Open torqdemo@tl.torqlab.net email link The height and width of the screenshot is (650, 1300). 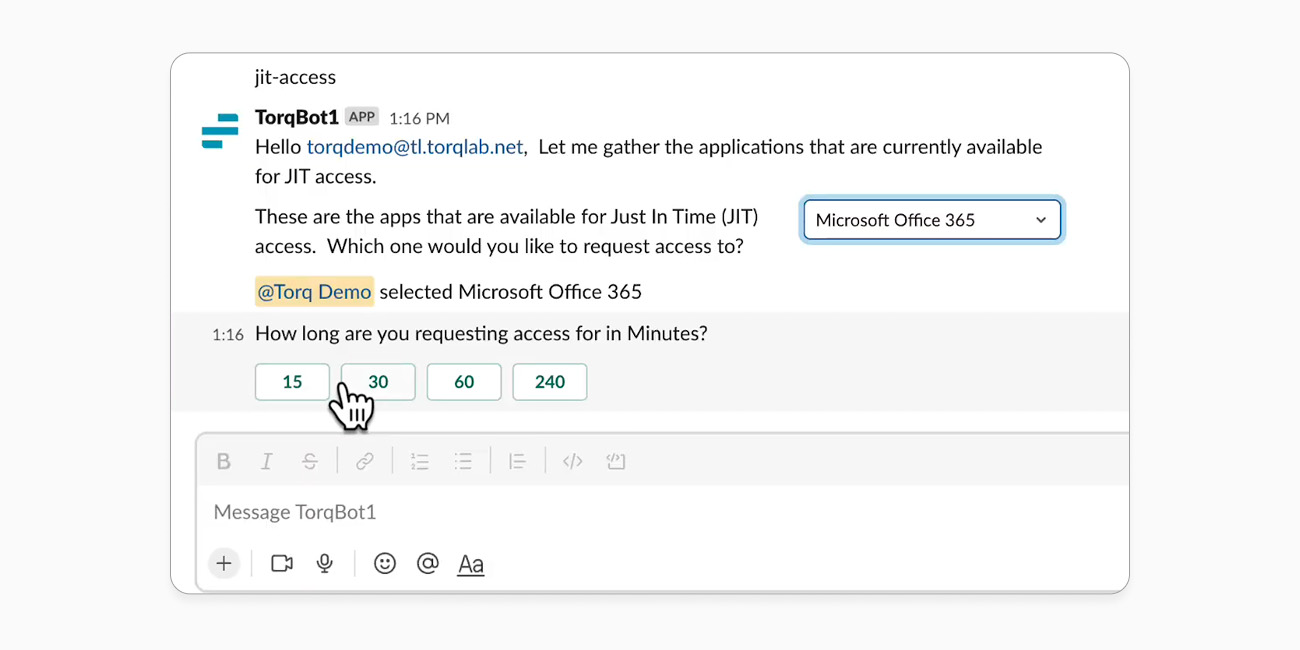415,147
